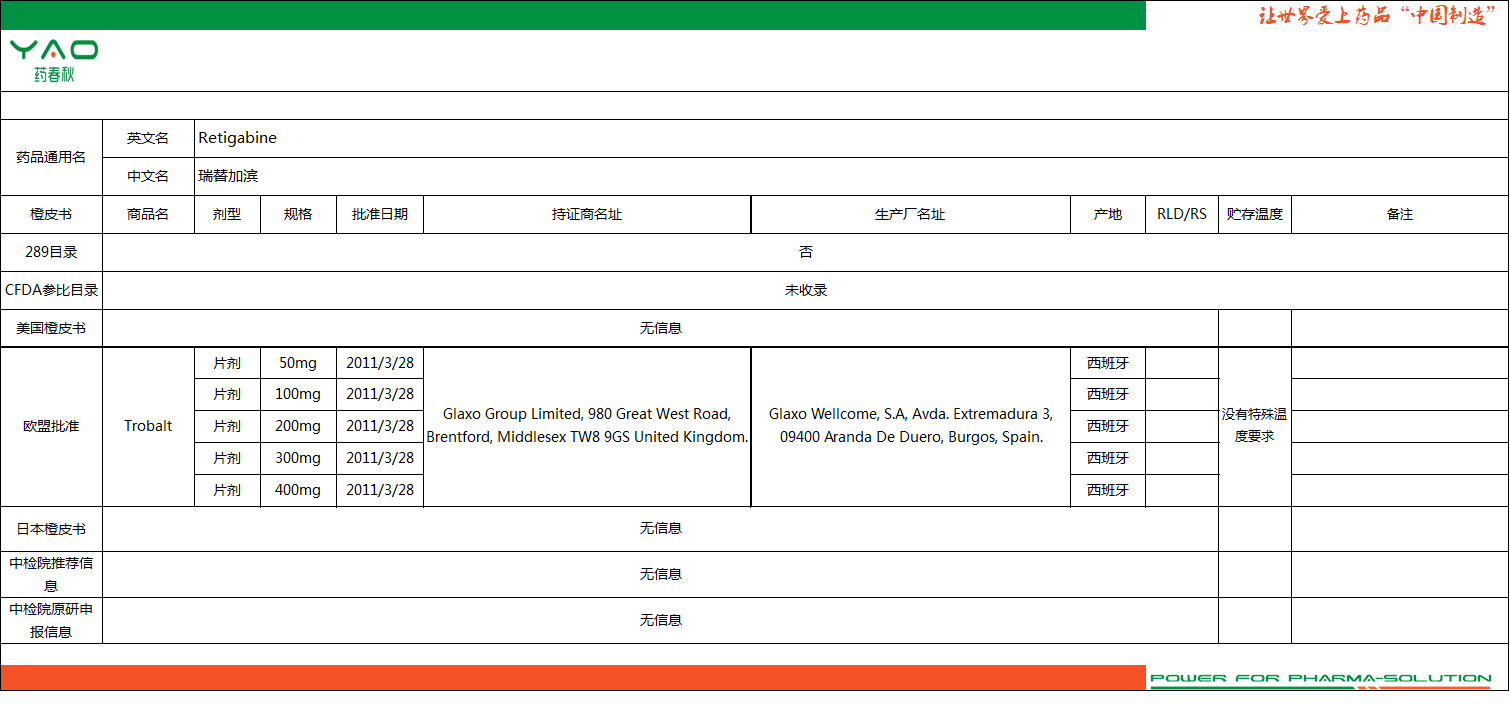Select the "橙皮书" header cell
The image size is (1510, 712).
pyautogui.click(x=51, y=214)
